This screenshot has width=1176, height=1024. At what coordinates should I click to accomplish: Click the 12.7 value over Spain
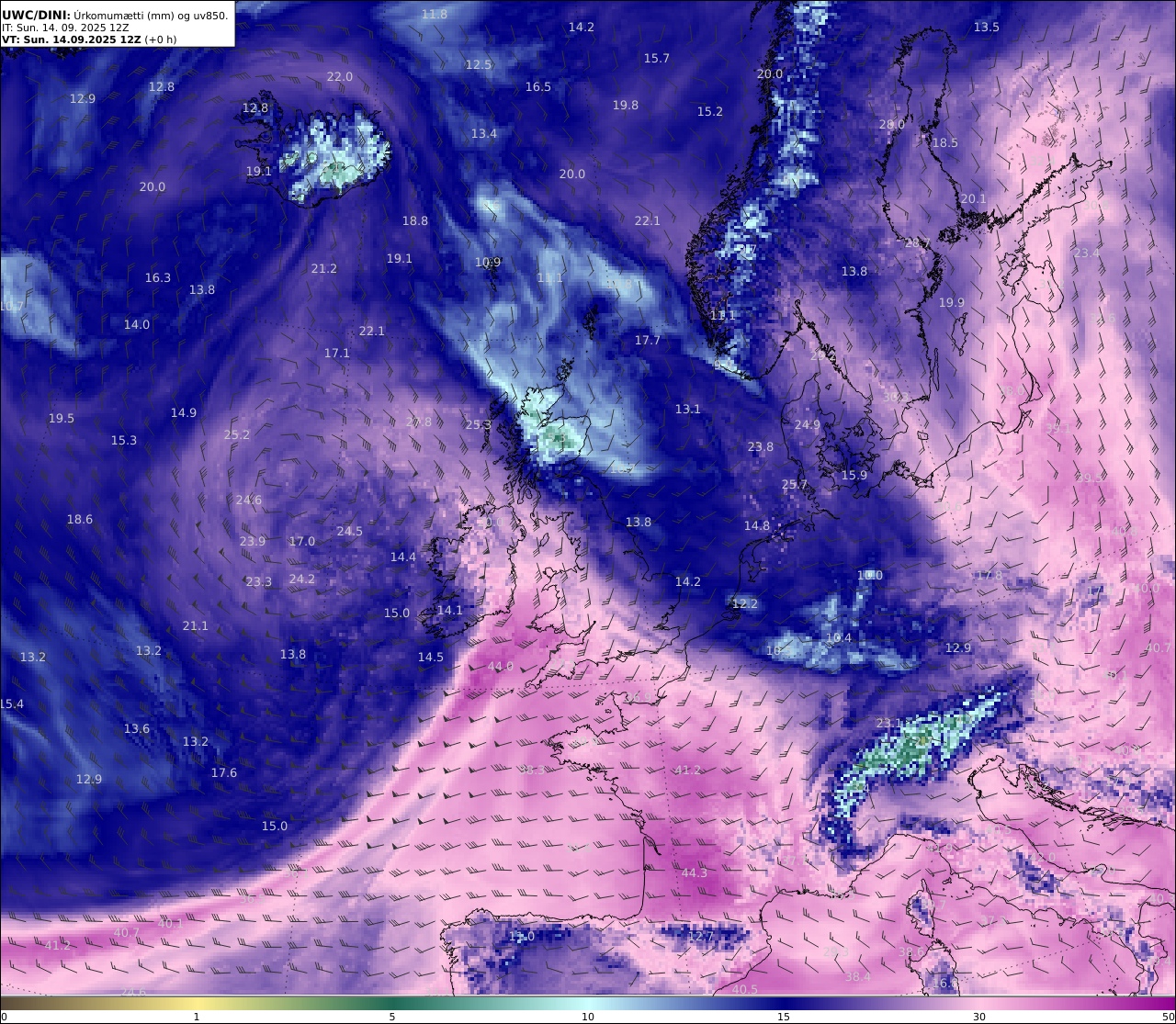tap(701, 936)
